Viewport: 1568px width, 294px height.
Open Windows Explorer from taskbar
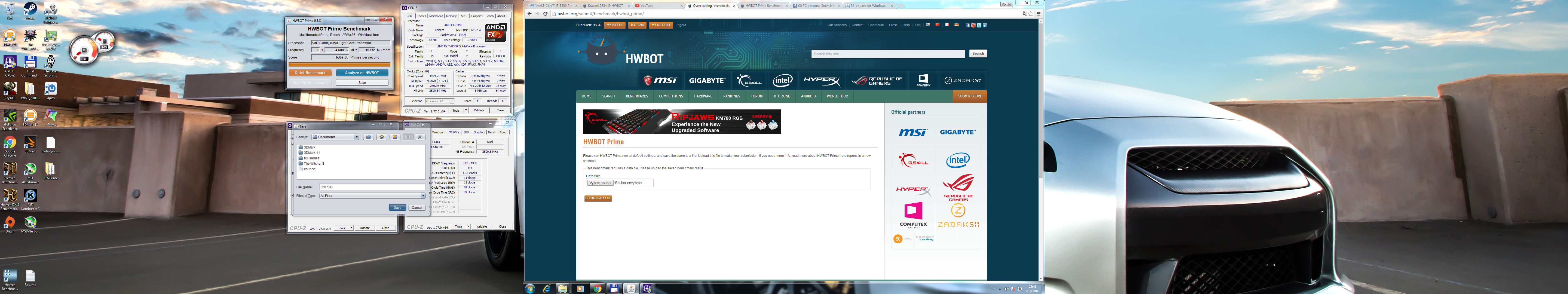click(x=562, y=289)
